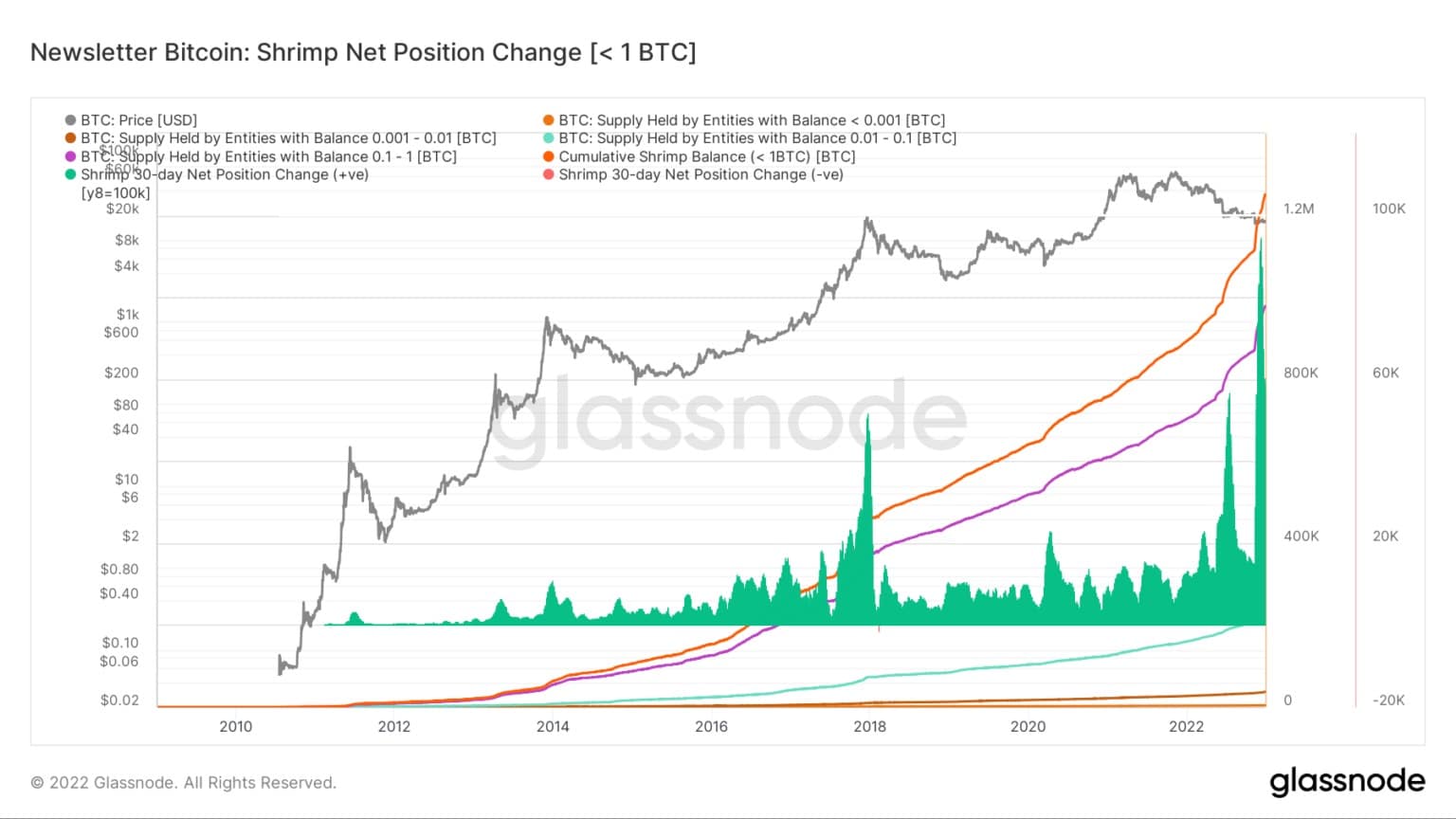Click the 1.2M right axis label
This screenshot has width=1456, height=819.
[1299, 209]
